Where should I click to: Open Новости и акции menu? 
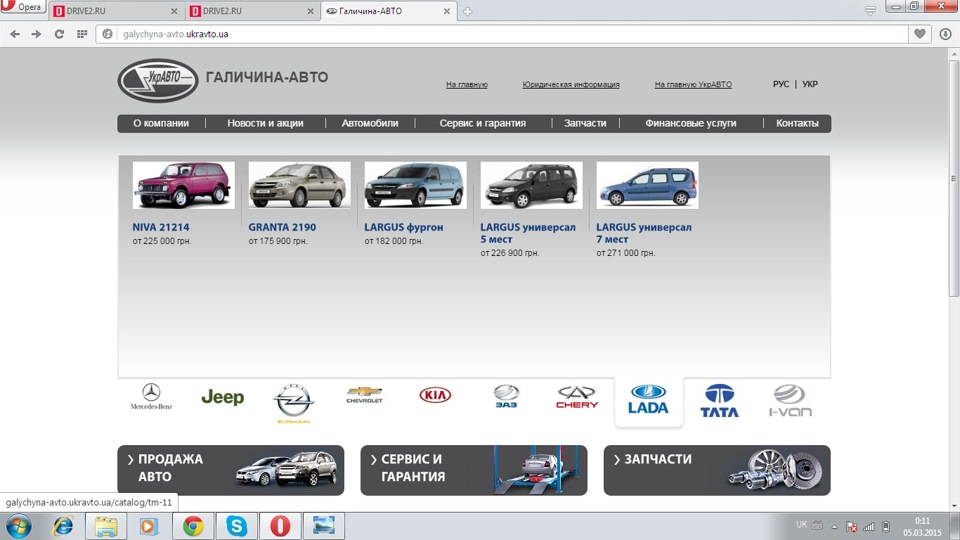coord(265,123)
